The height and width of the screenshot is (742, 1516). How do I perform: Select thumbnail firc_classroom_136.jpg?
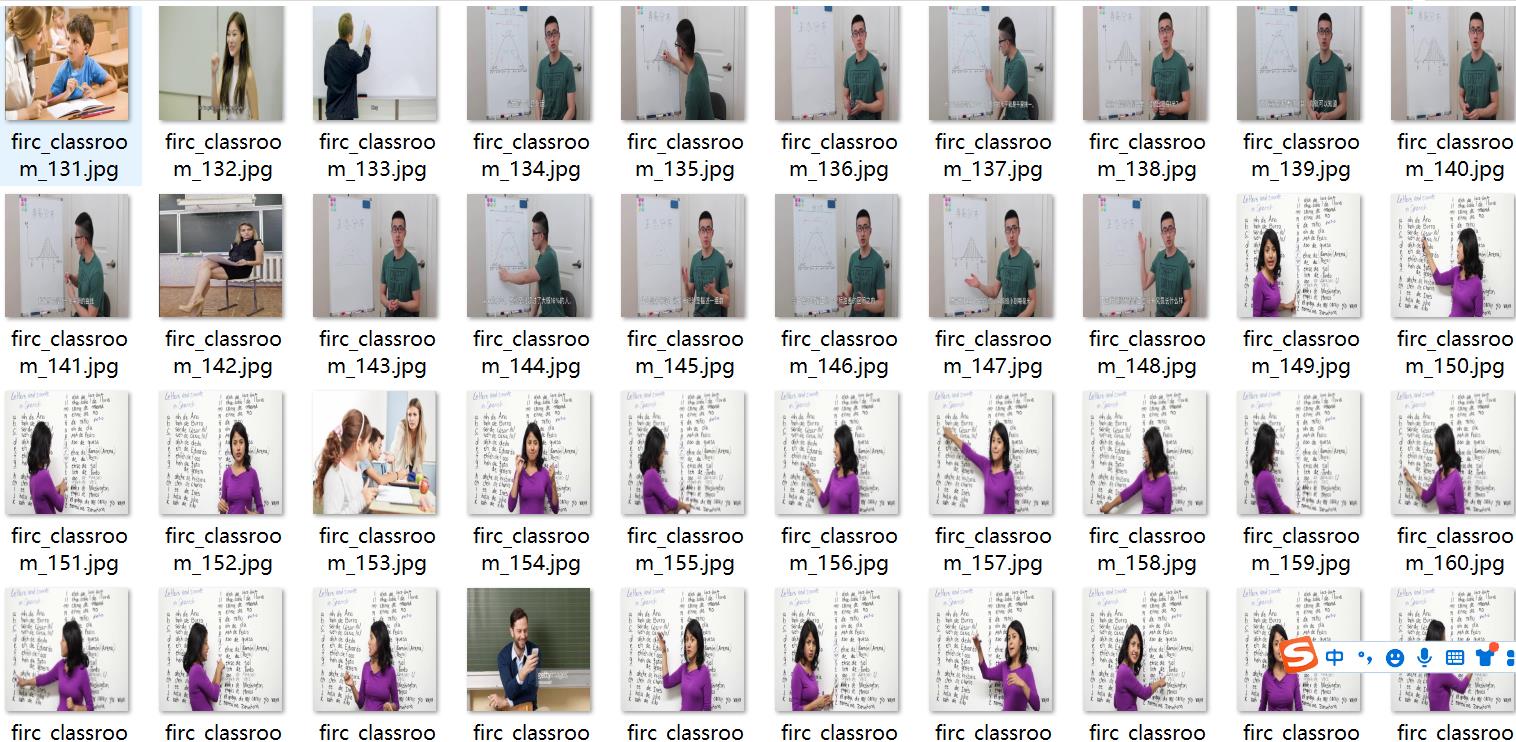click(x=837, y=63)
